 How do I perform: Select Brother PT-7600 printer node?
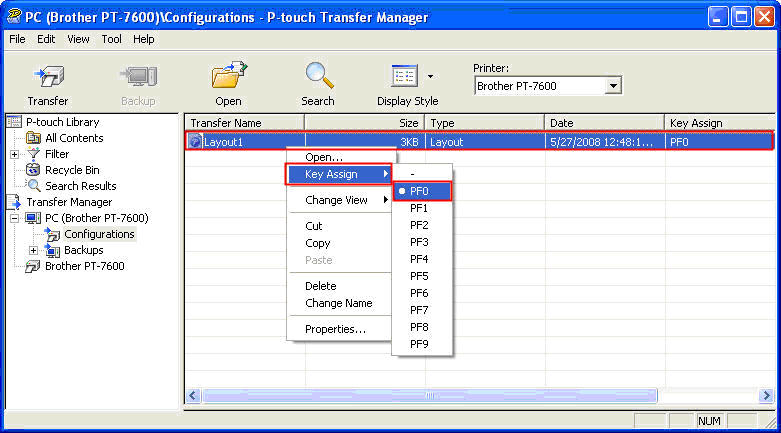[x=84, y=266]
